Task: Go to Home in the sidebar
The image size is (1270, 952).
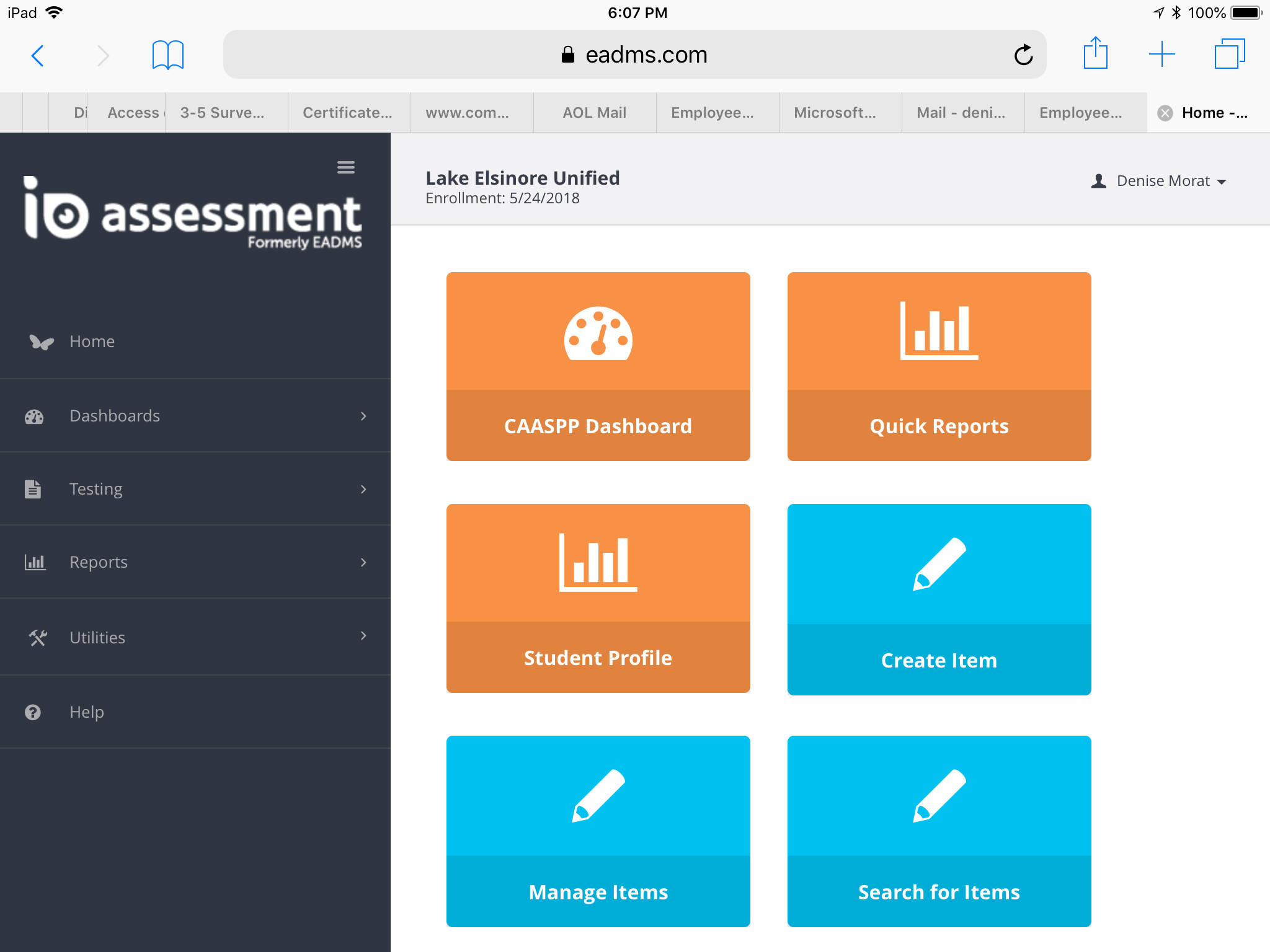Action: click(x=92, y=342)
